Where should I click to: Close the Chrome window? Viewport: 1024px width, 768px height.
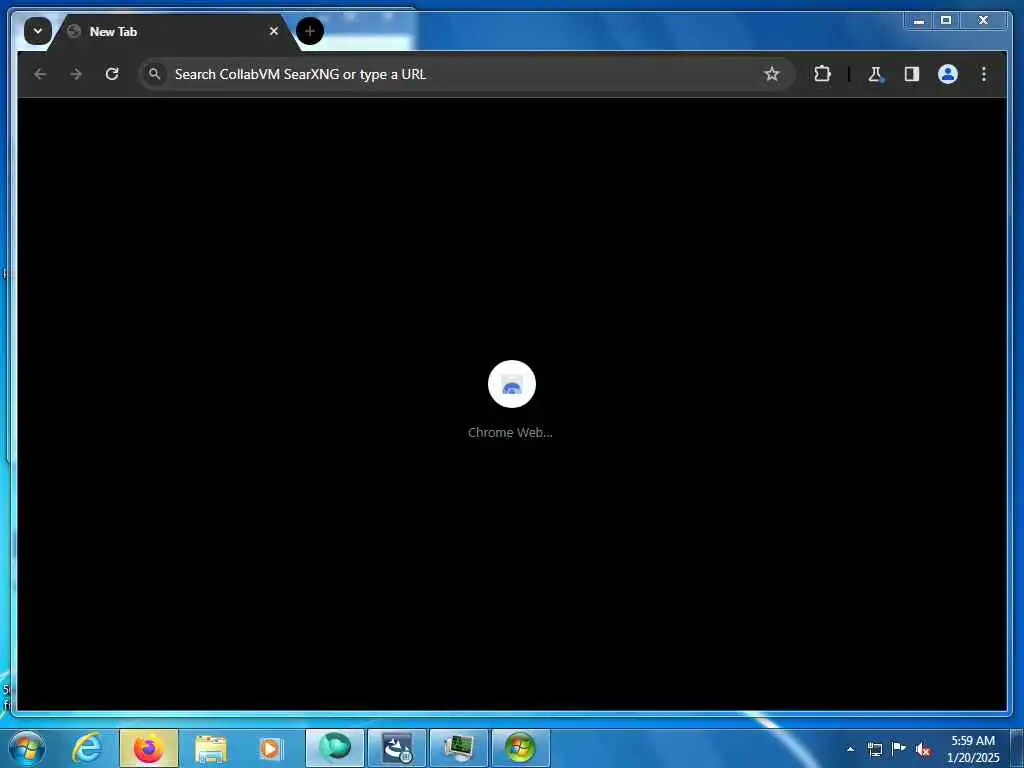[x=984, y=20]
